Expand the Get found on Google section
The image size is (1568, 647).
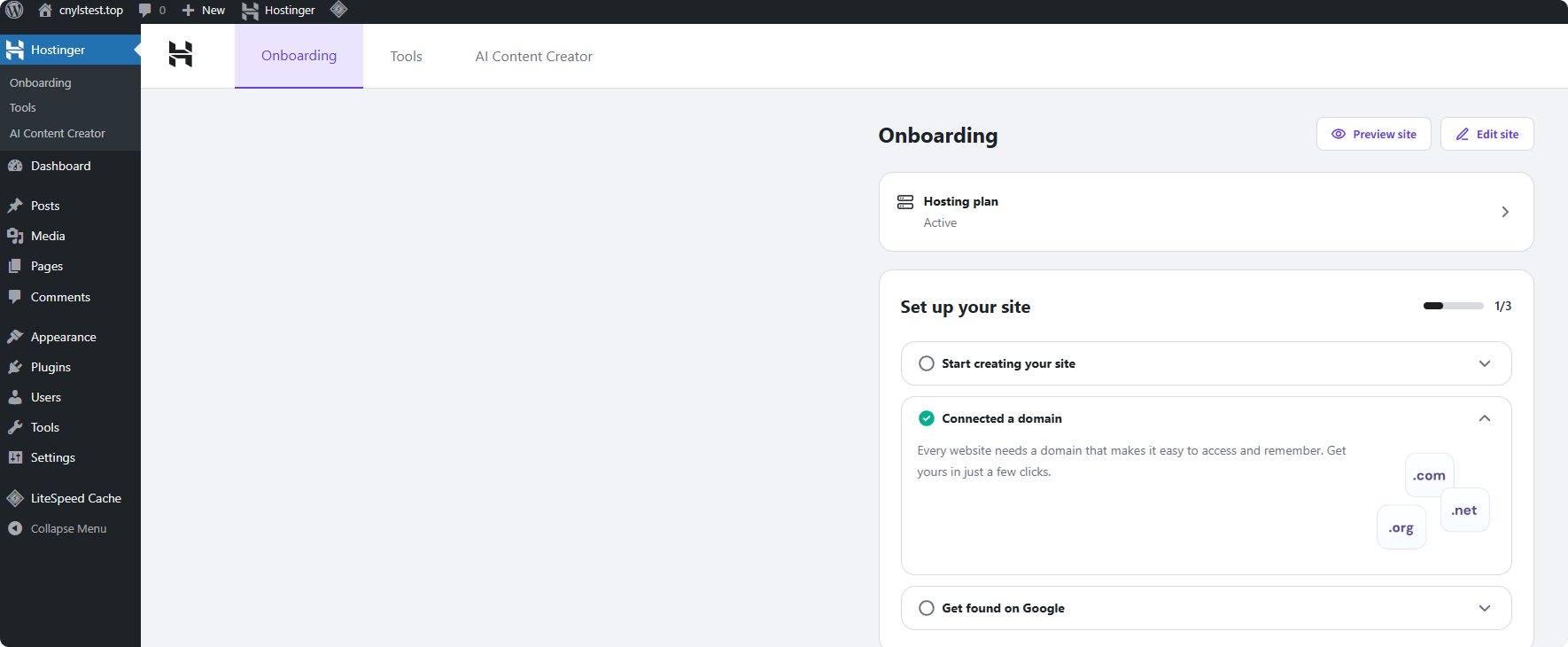tap(1485, 608)
